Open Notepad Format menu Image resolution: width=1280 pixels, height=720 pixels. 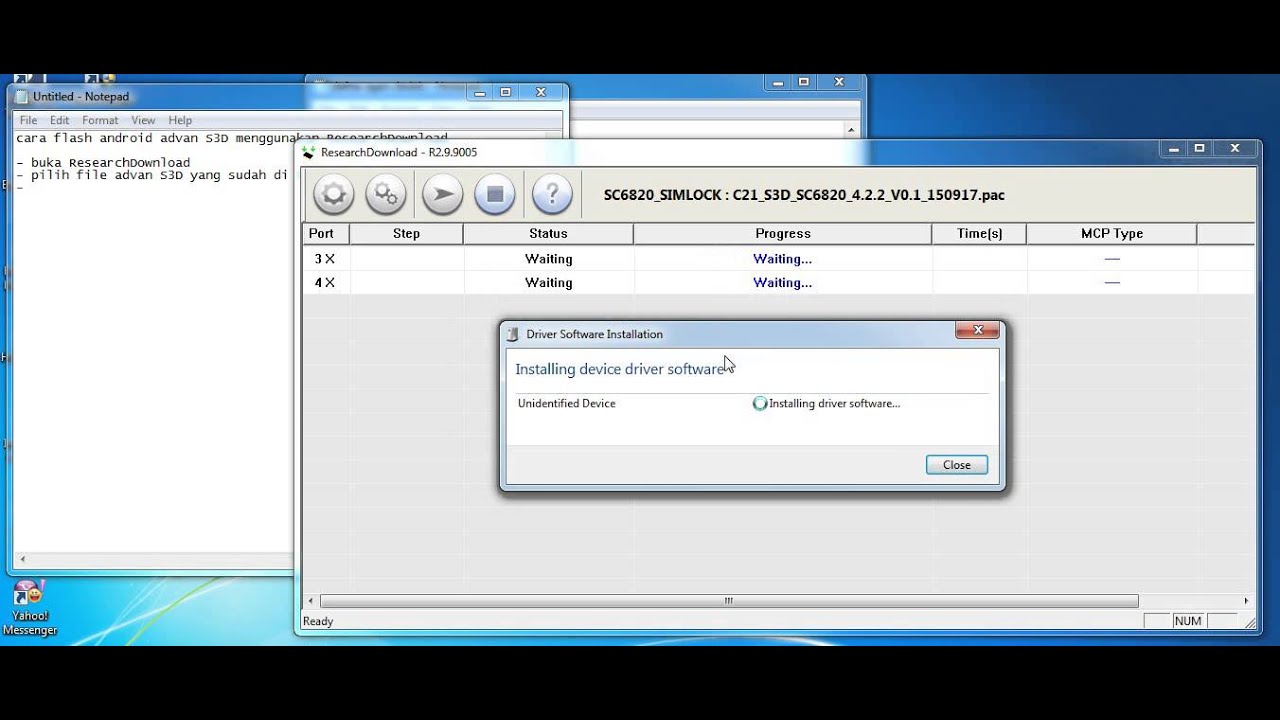coord(100,120)
